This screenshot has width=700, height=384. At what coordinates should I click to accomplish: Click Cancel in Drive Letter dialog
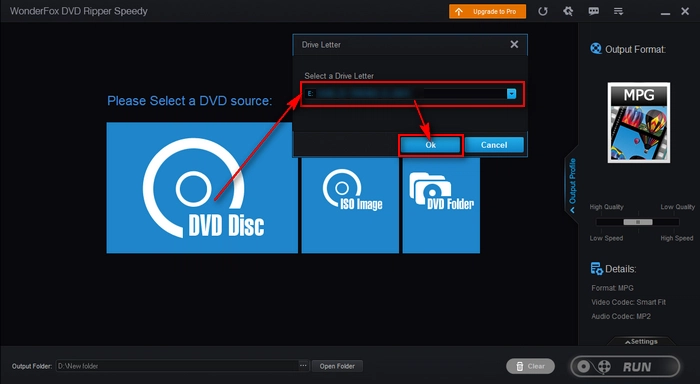pos(494,145)
